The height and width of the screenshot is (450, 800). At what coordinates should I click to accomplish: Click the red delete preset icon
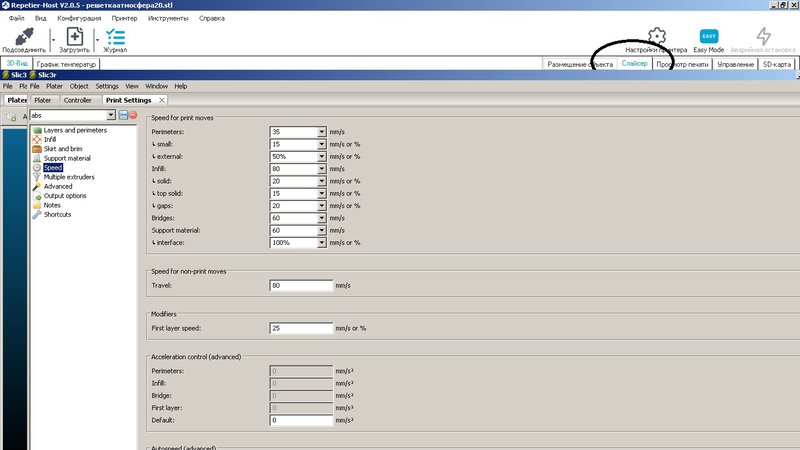(133, 115)
